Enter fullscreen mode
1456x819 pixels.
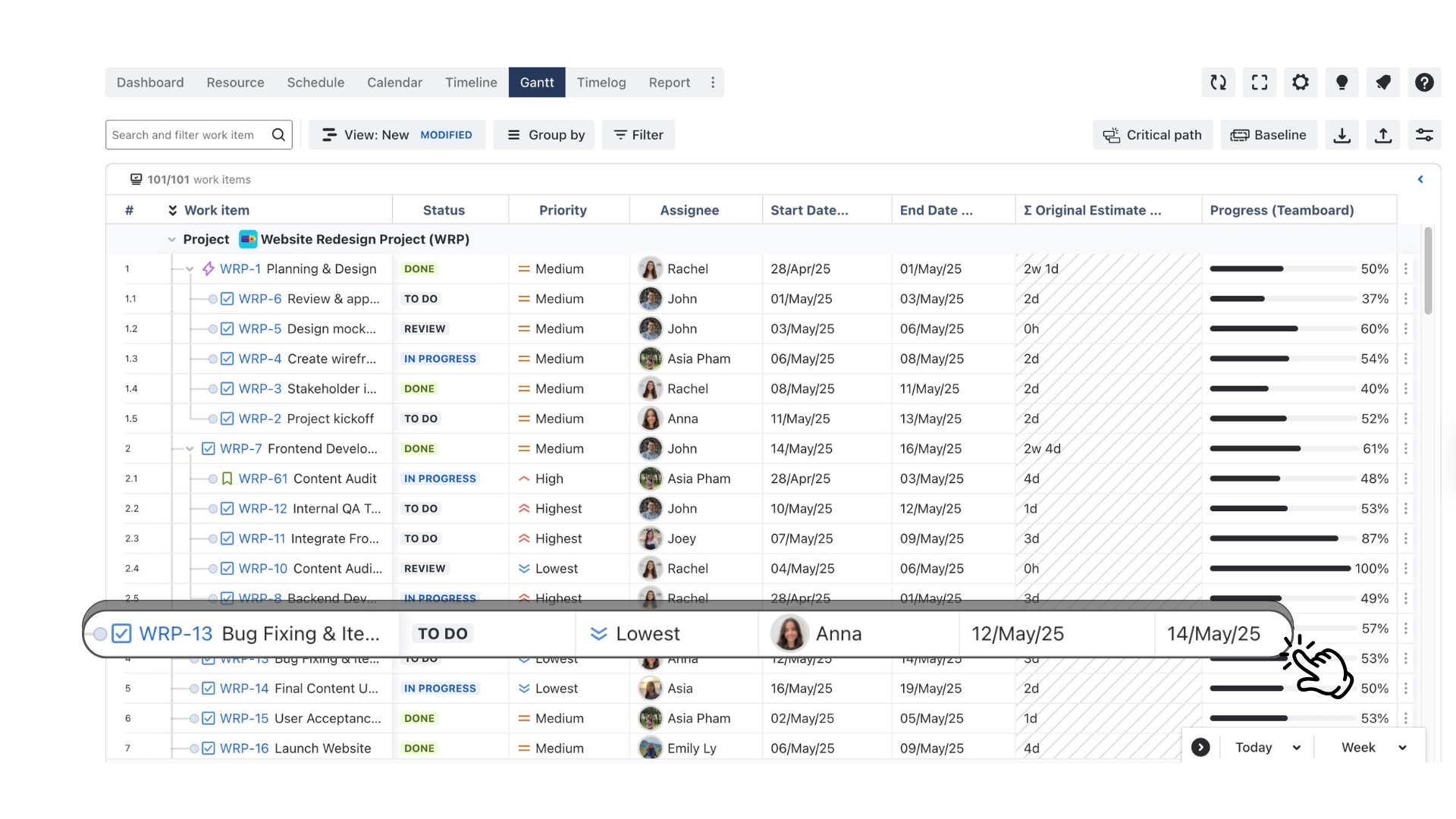(x=1260, y=82)
